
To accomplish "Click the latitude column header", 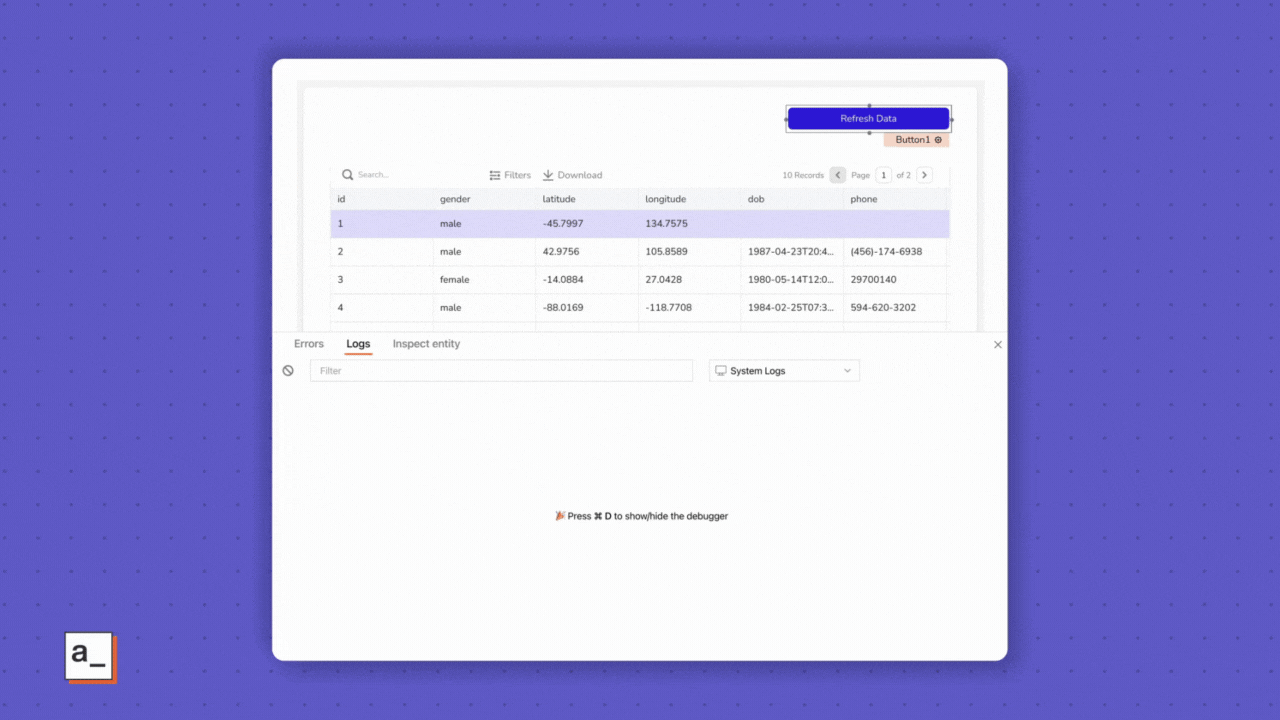I will tap(559, 199).
